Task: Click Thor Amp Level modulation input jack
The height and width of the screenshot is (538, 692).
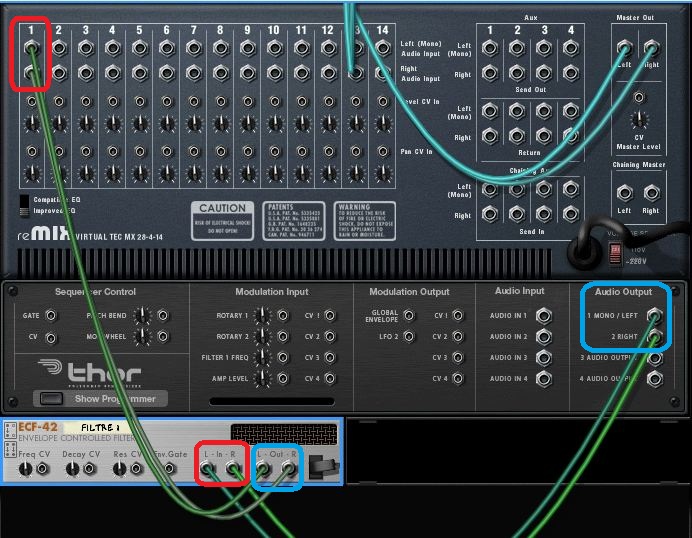Action: tap(283, 379)
